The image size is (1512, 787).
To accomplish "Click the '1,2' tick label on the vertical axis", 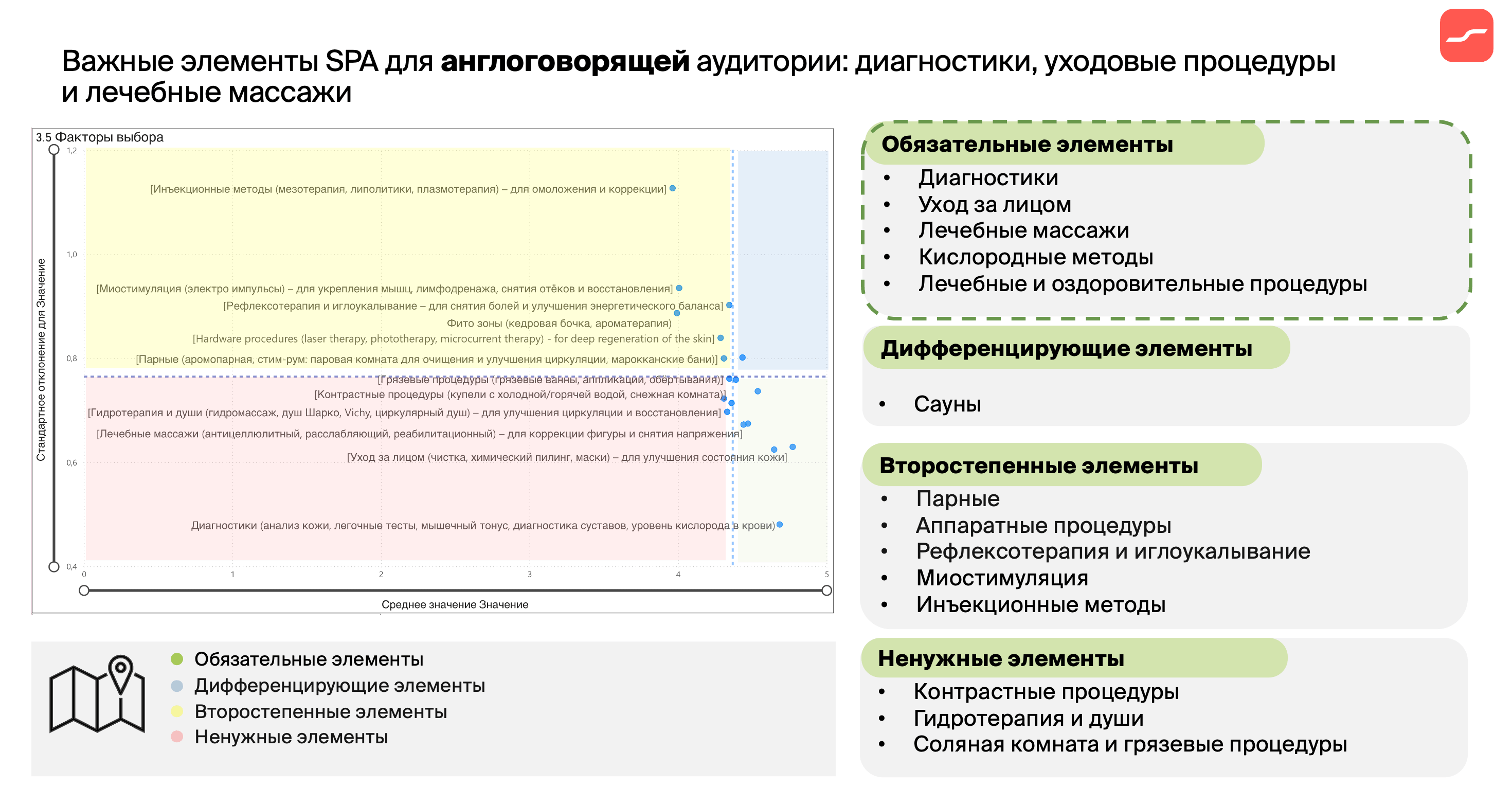I will click(71, 150).
